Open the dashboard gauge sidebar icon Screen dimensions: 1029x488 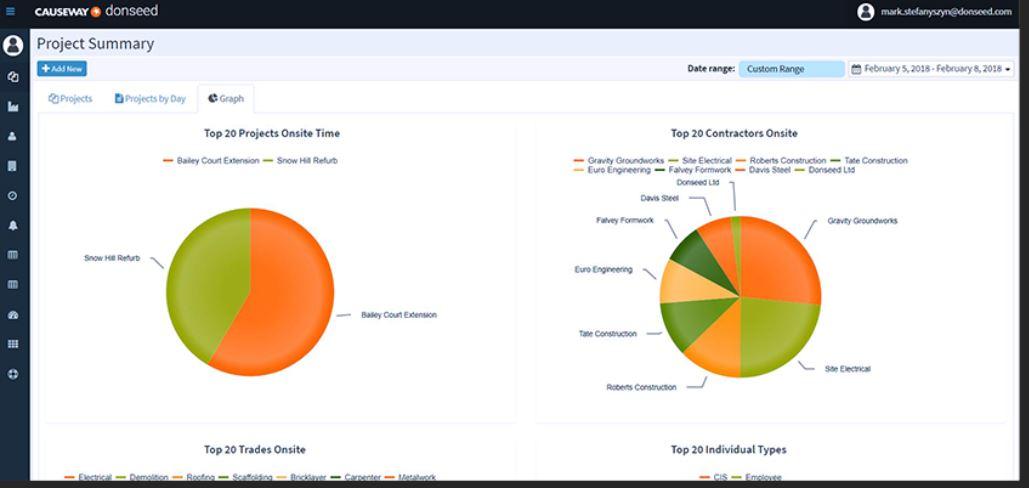(12, 315)
